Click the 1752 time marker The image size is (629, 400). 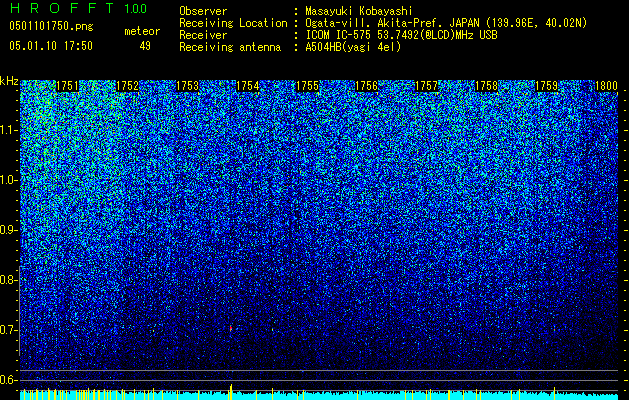[128, 86]
